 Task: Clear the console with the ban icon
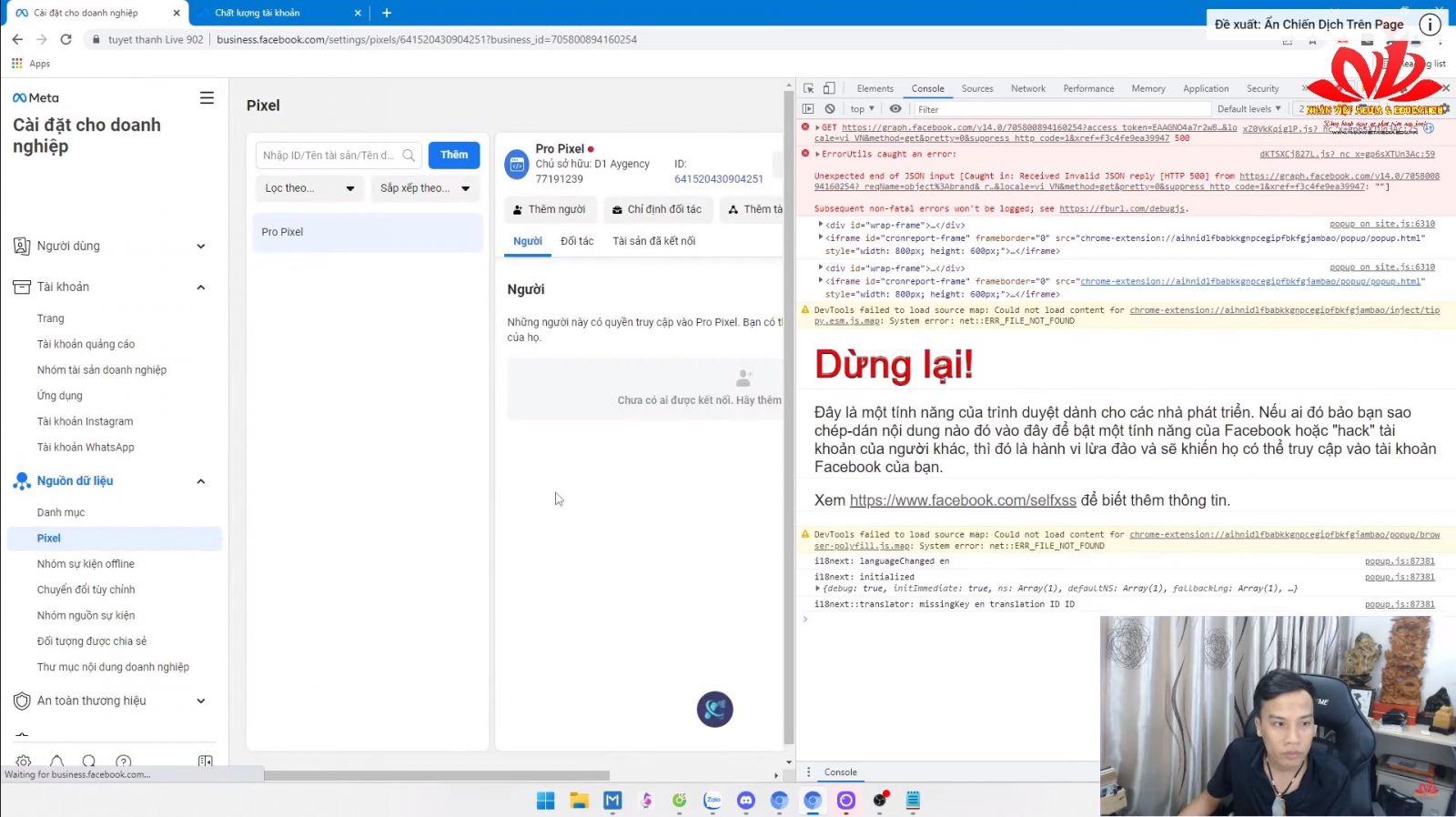[x=830, y=108]
